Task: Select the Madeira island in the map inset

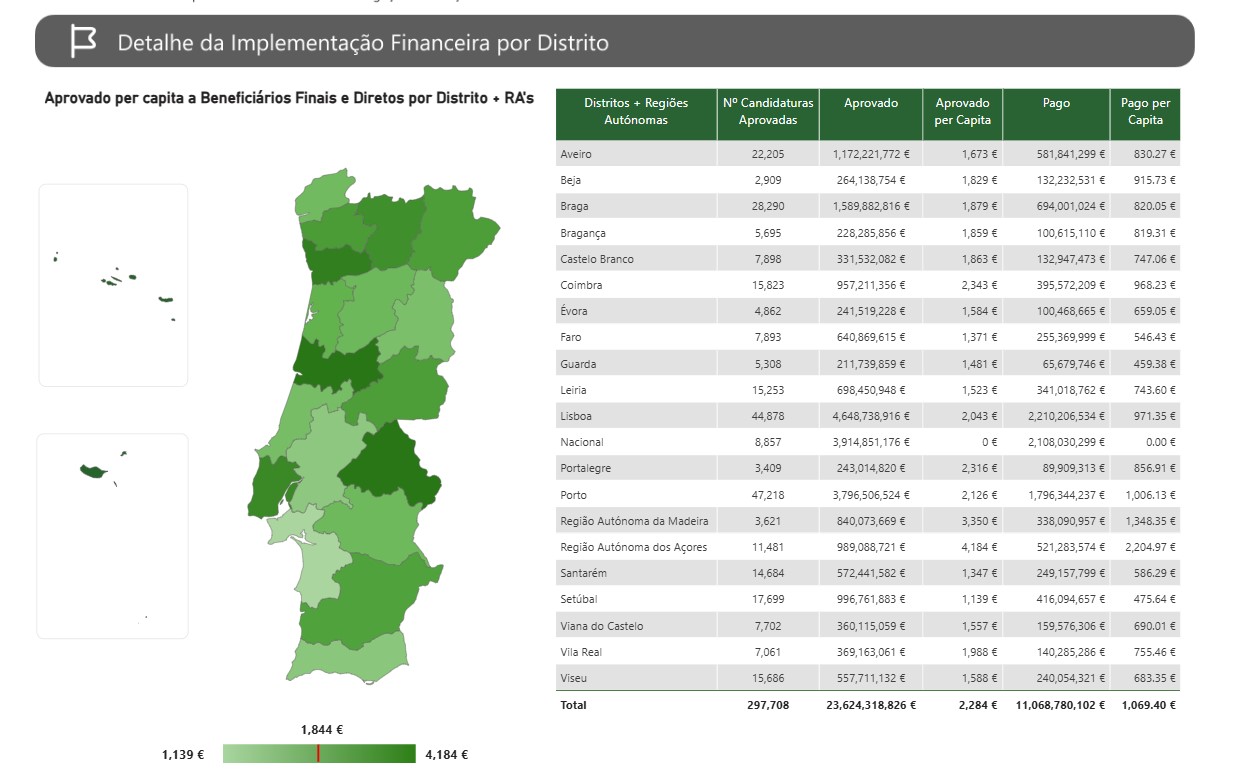Action: 94,471
